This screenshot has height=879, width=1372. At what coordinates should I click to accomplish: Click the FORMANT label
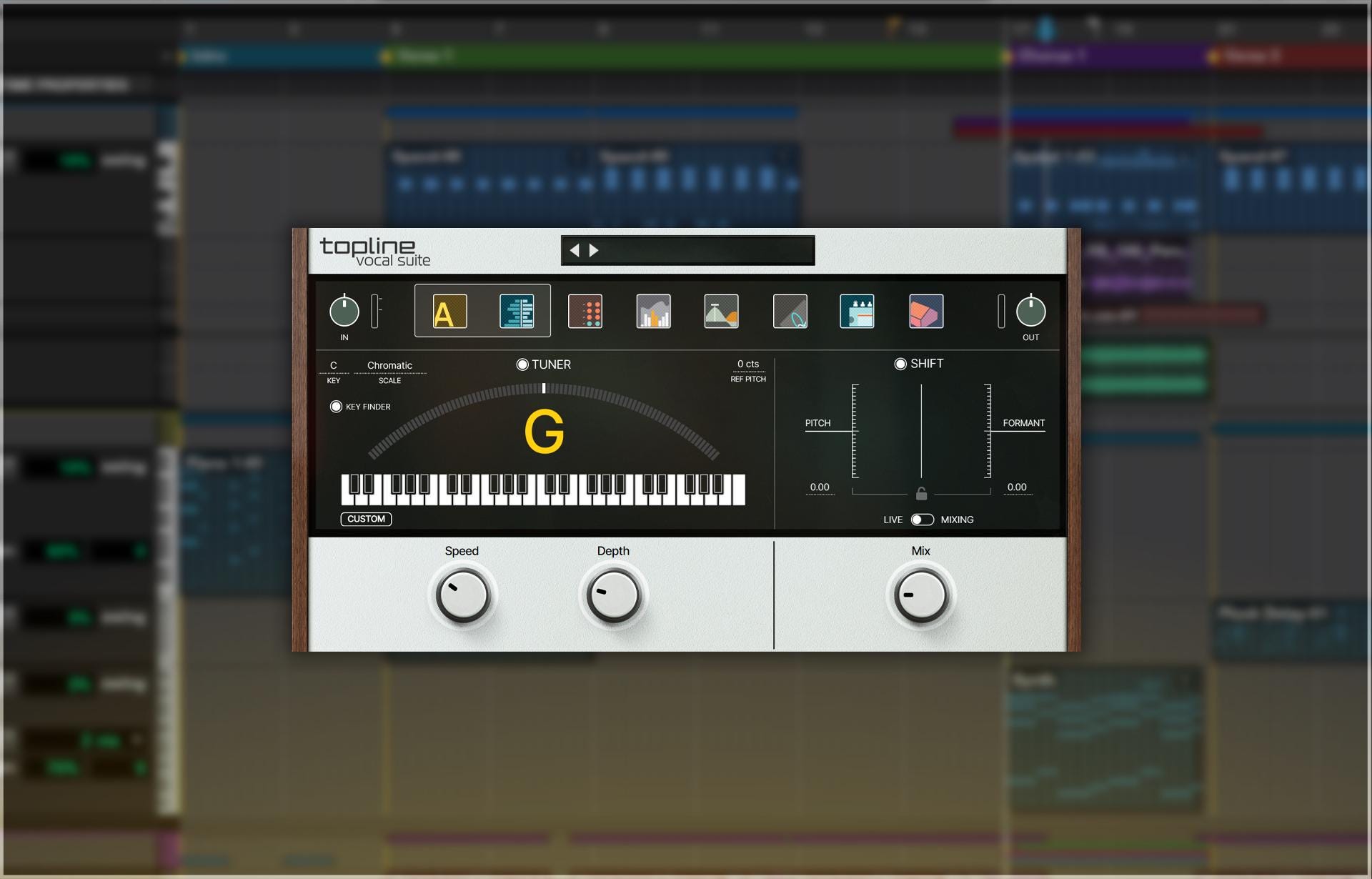[x=1023, y=423]
